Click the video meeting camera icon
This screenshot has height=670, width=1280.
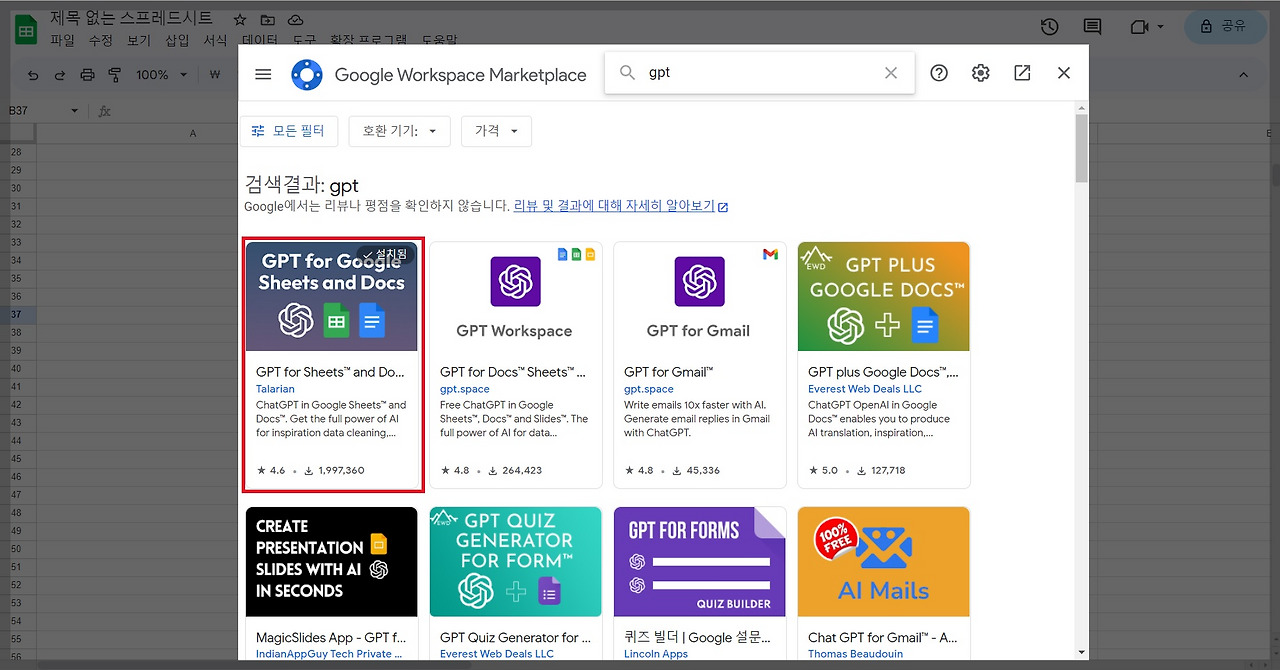pyautogui.click(x=1139, y=27)
